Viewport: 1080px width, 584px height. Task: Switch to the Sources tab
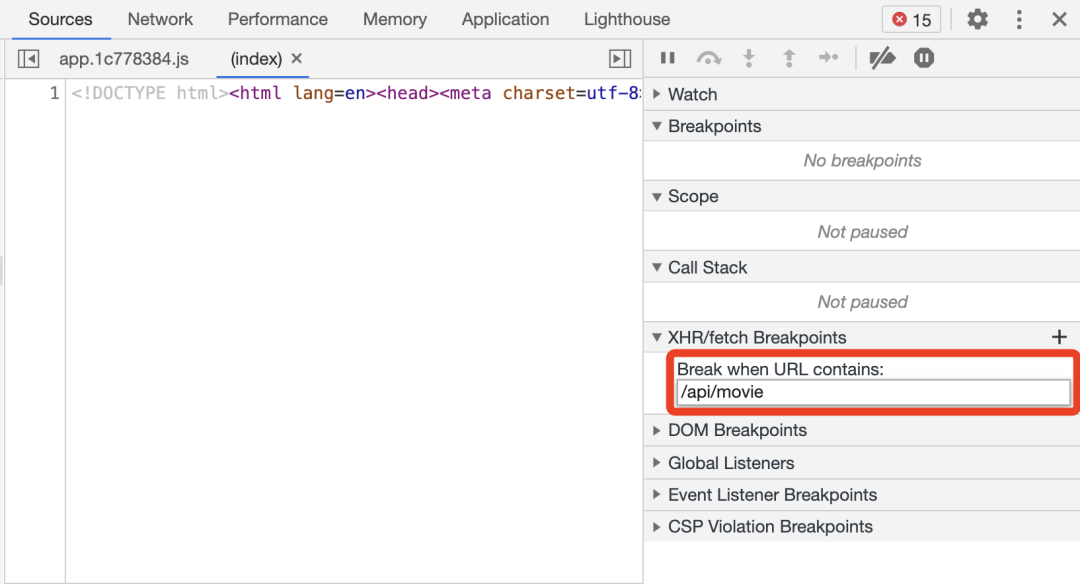click(61, 19)
